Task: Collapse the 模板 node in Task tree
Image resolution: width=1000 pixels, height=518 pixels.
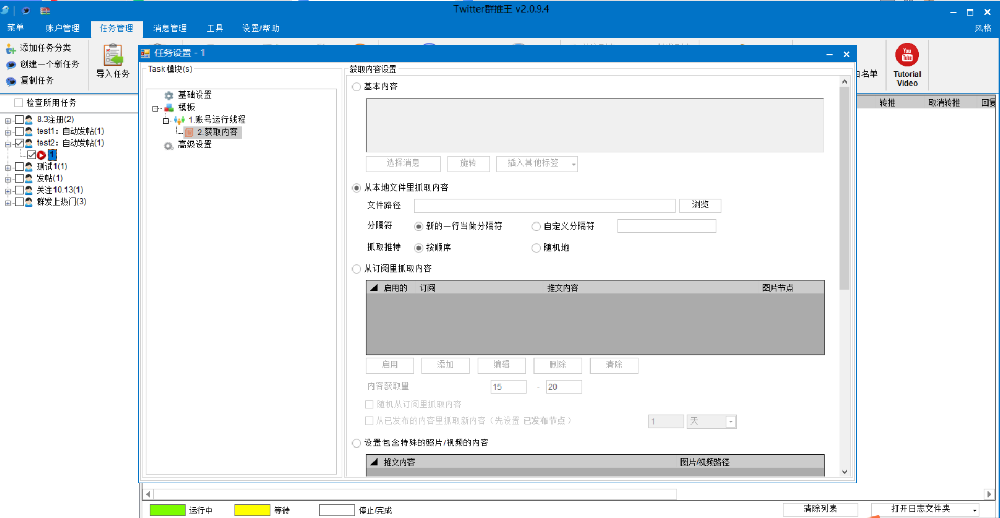Action: click(x=155, y=108)
